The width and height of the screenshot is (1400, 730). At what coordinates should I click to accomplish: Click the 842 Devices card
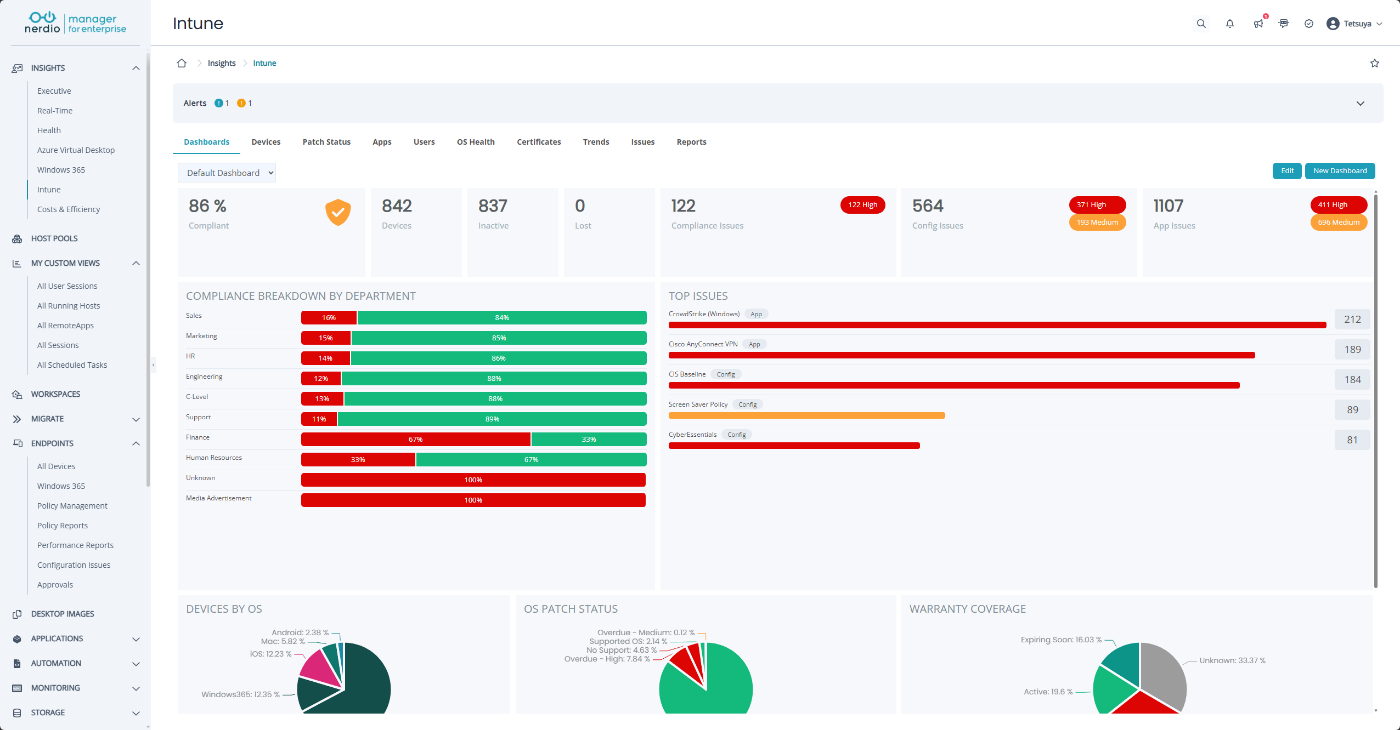(417, 232)
